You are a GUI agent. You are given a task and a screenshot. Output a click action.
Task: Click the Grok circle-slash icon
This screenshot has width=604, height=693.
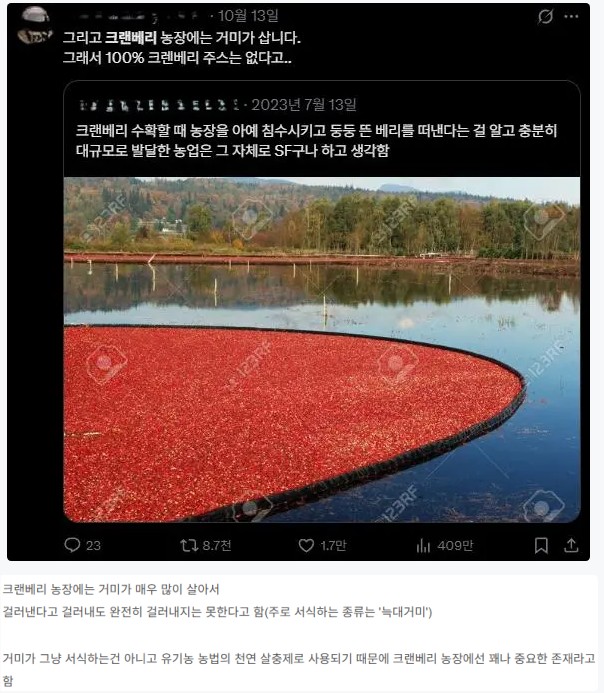[x=546, y=16]
